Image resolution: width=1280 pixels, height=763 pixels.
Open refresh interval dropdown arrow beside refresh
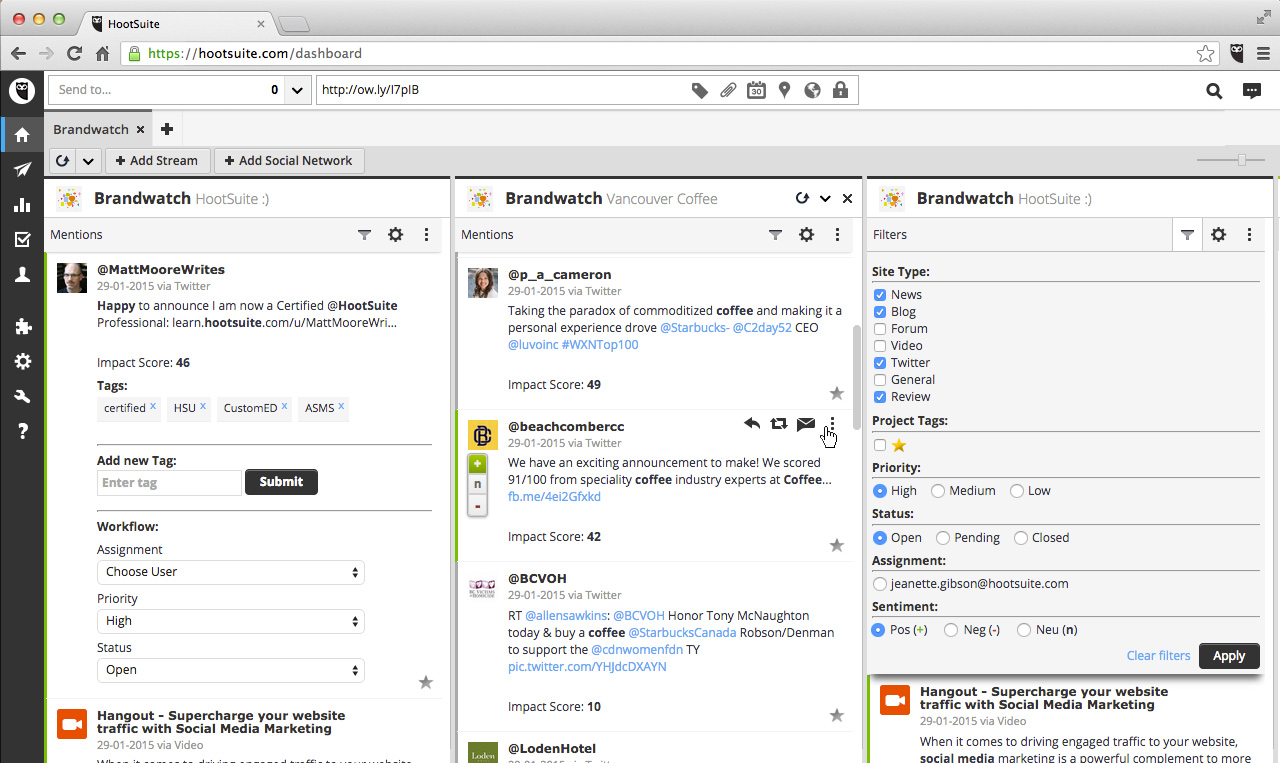[x=89, y=161]
